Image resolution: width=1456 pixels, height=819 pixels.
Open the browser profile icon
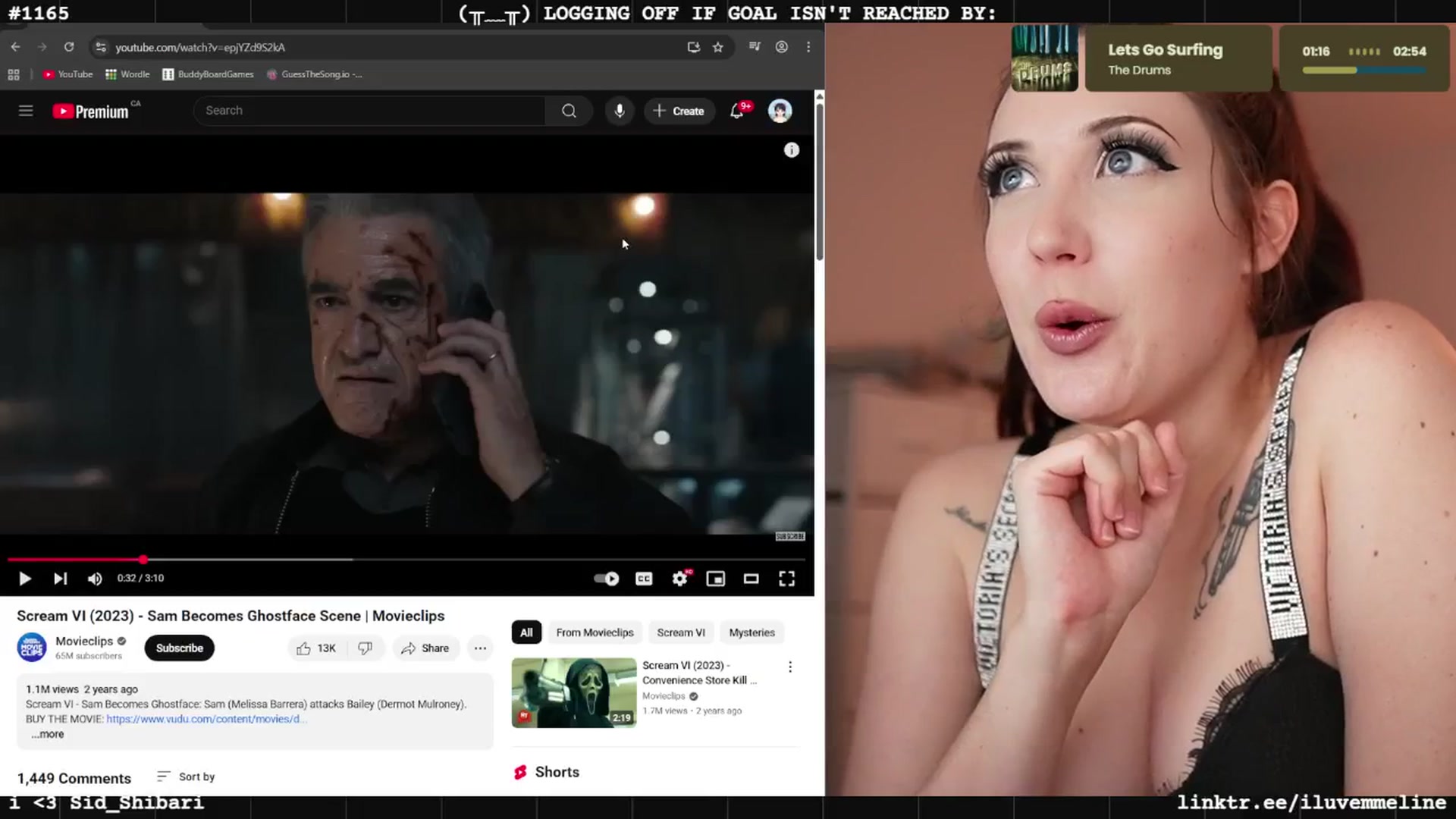coord(781,47)
